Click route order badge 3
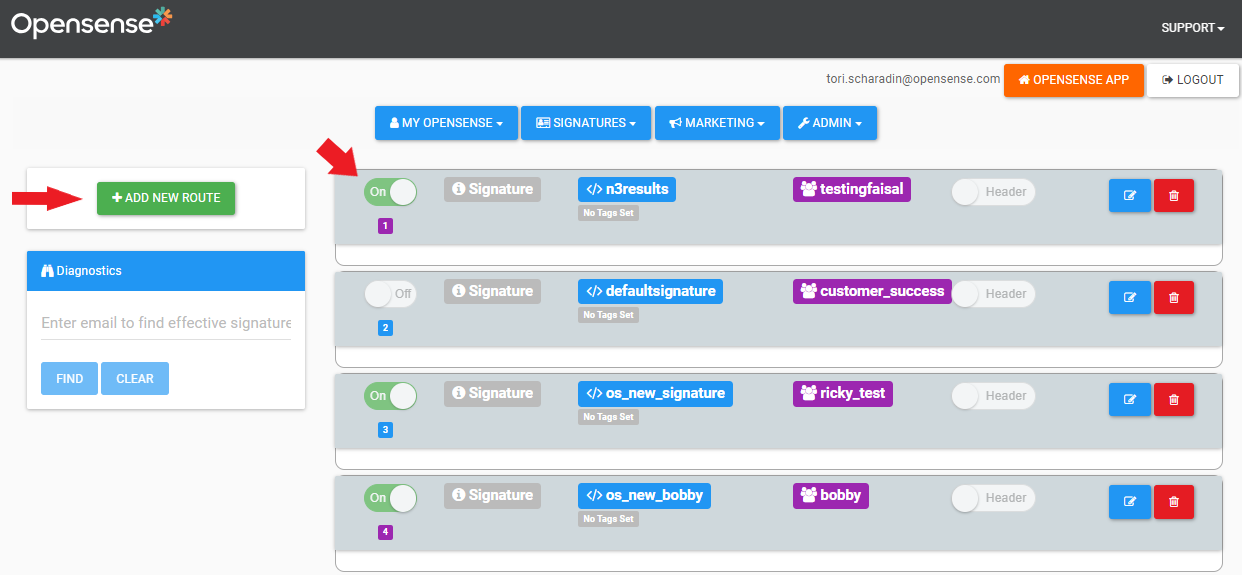Image resolution: width=1242 pixels, height=575 pixels. (386, 430)
